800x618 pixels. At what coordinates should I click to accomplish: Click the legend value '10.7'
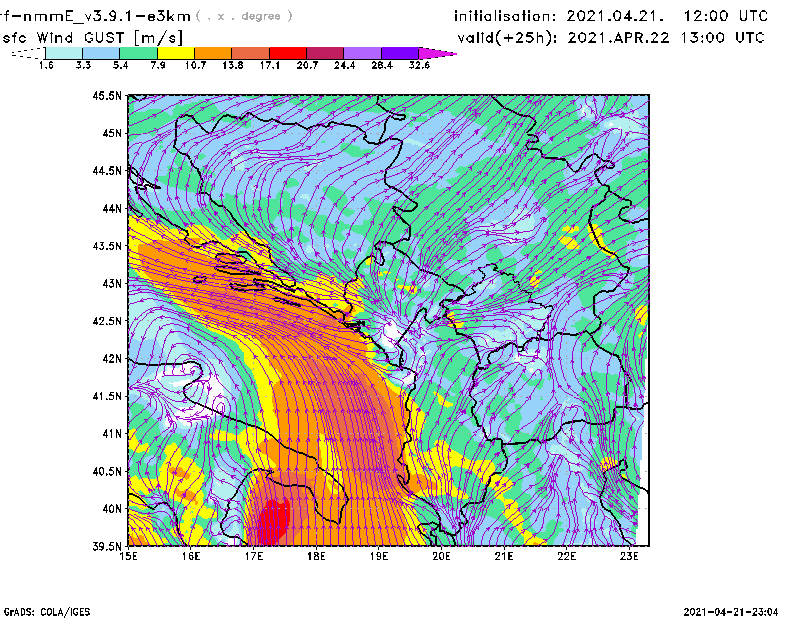coord(195,65)
